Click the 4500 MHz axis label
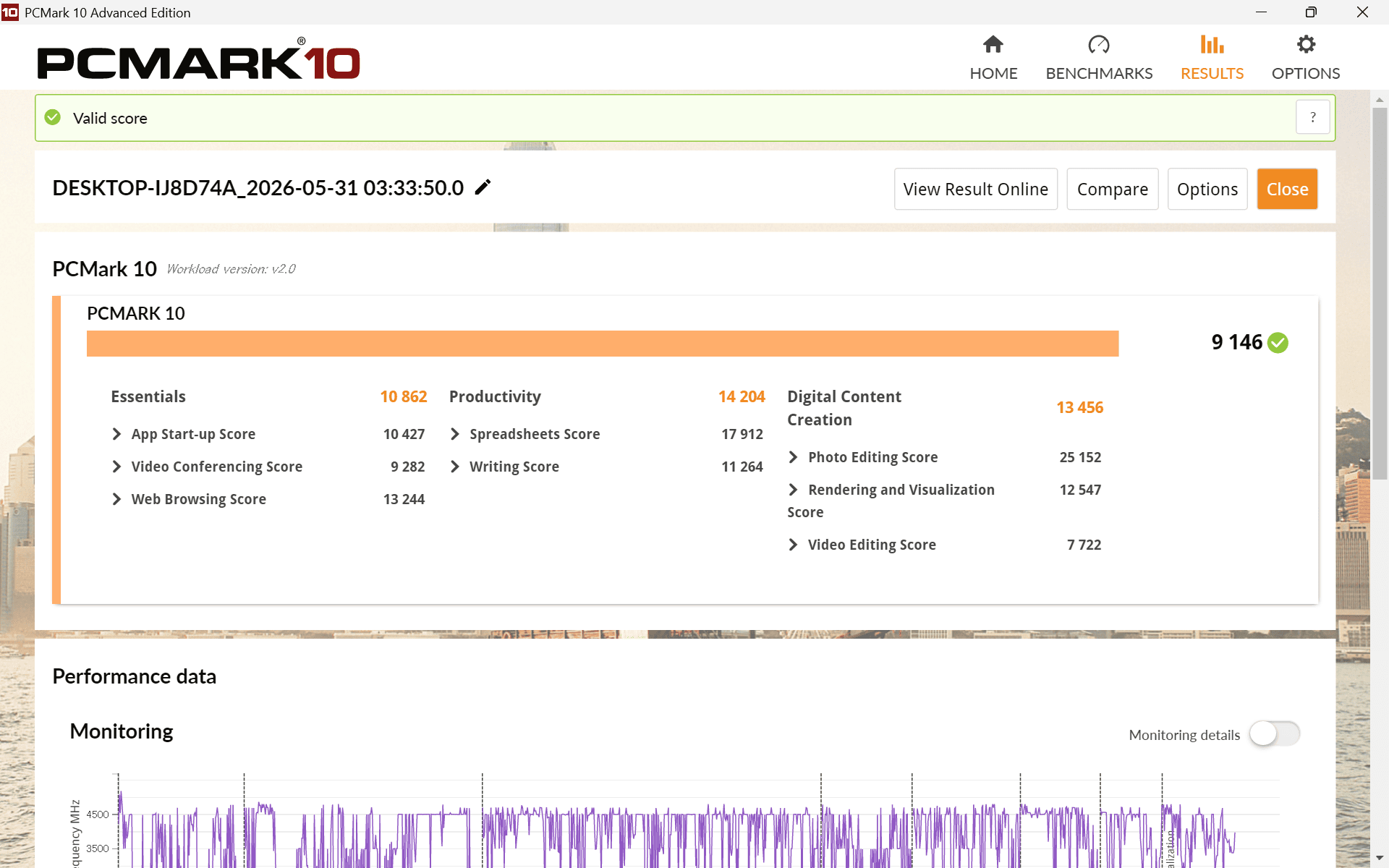 point(98,814)
